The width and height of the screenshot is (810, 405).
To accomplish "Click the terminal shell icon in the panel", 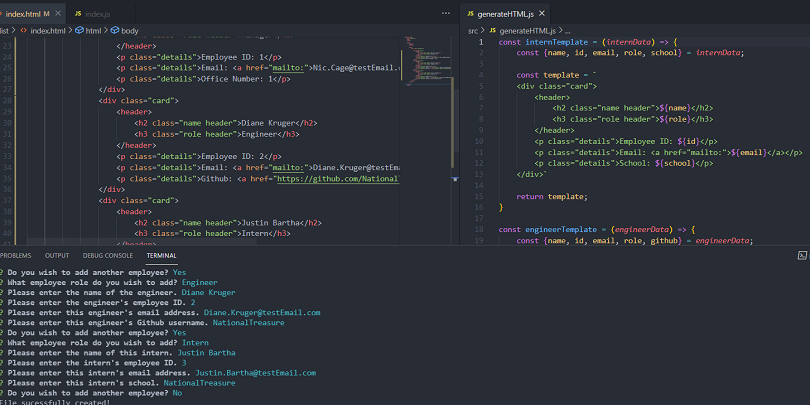I will (803, 256).
